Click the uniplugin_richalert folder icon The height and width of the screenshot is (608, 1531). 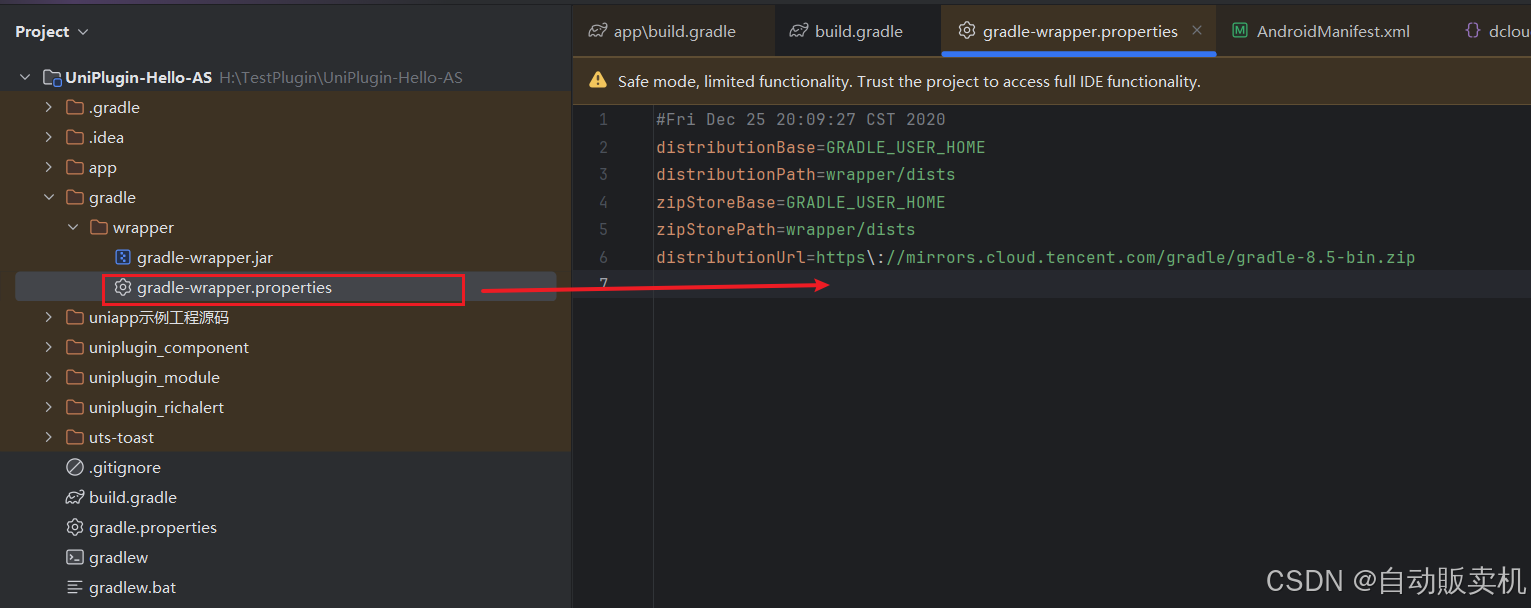coord(75,407)
